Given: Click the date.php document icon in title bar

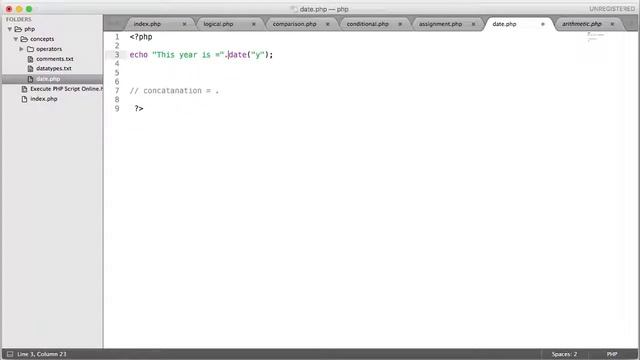Looking at the screenshot, I should tap(293, 9).
